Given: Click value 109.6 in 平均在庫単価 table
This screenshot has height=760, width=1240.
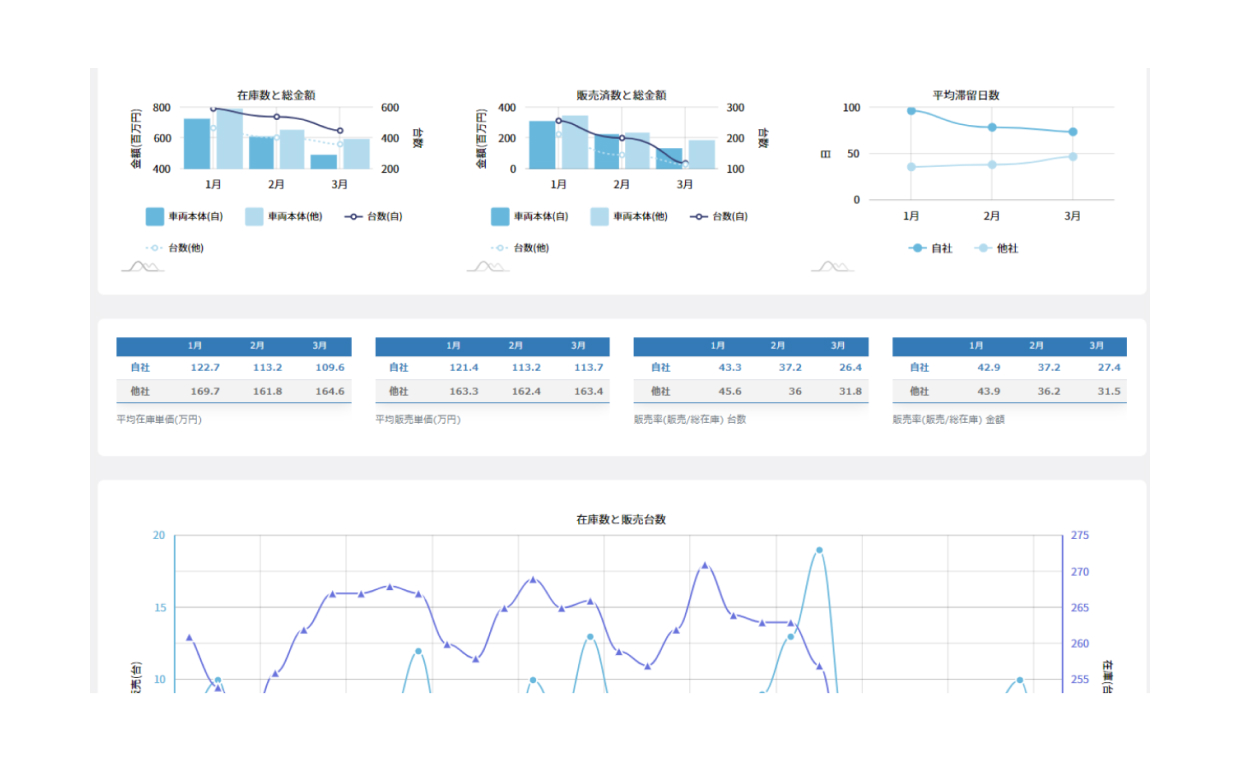Looking at the screenshot, I should (329, 367).
